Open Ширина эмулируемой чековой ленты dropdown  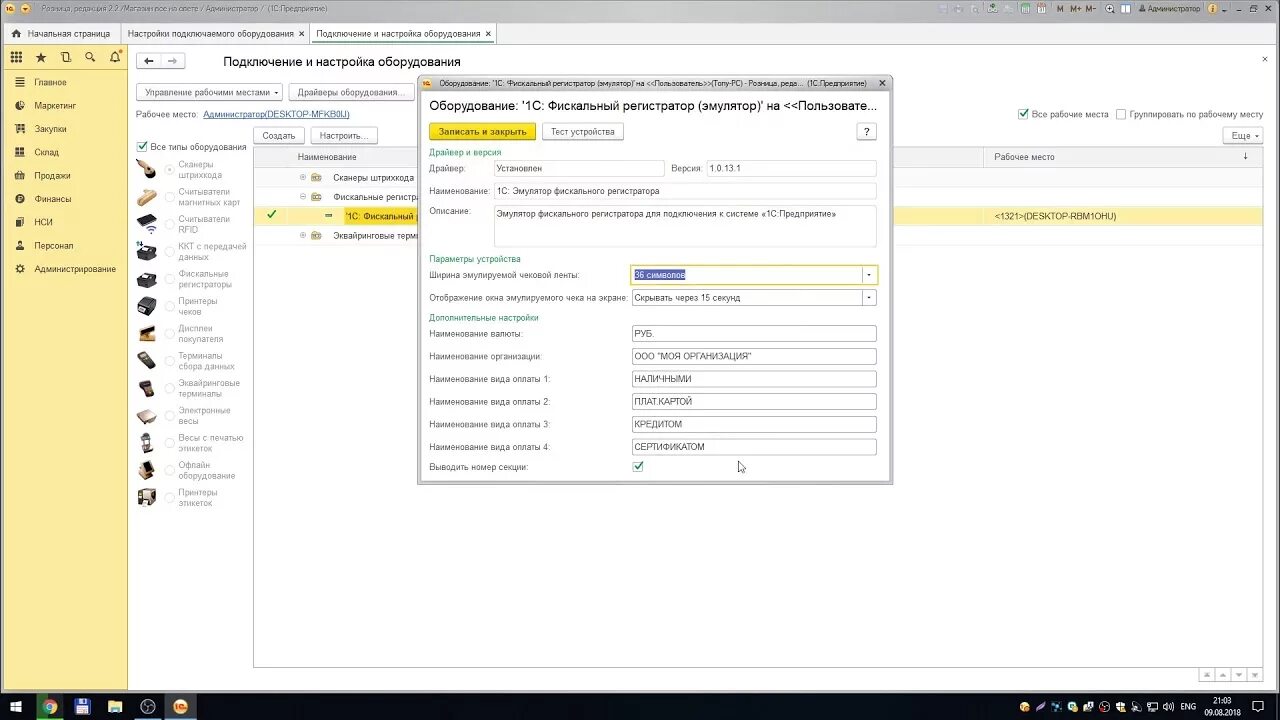(870, 275)
